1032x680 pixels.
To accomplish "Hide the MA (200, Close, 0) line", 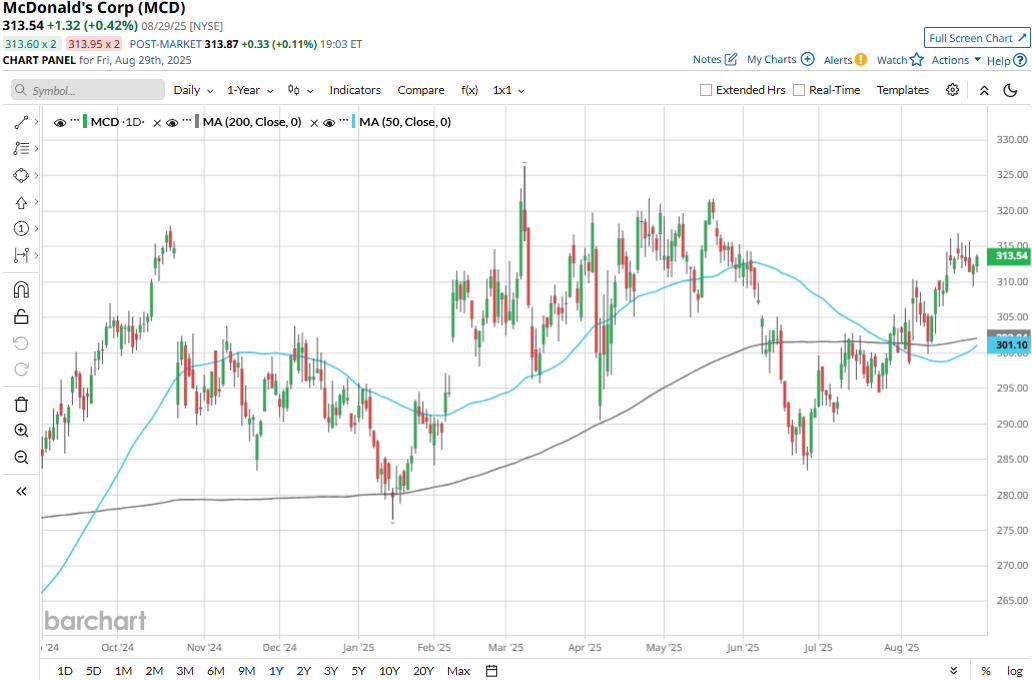I will point(172,122).
